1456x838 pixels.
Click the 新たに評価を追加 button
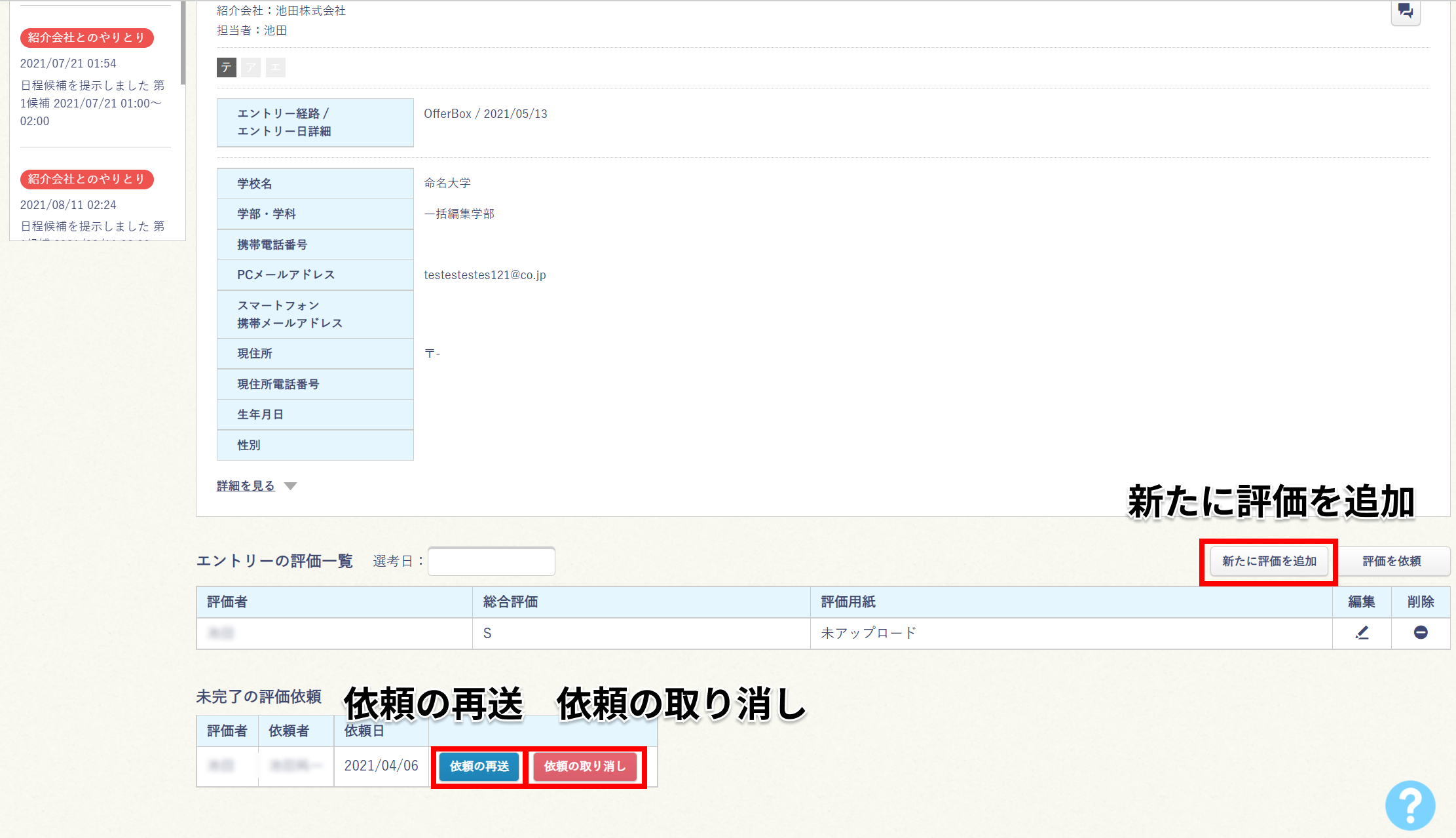click(x=1269, y=562)
